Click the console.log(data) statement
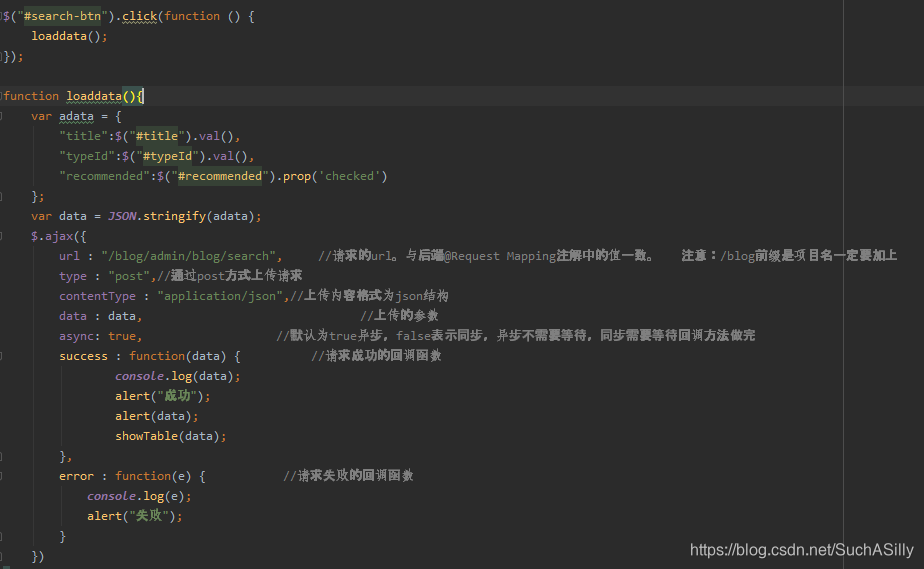The image size is (924, 569). click(x=177, y=376)
